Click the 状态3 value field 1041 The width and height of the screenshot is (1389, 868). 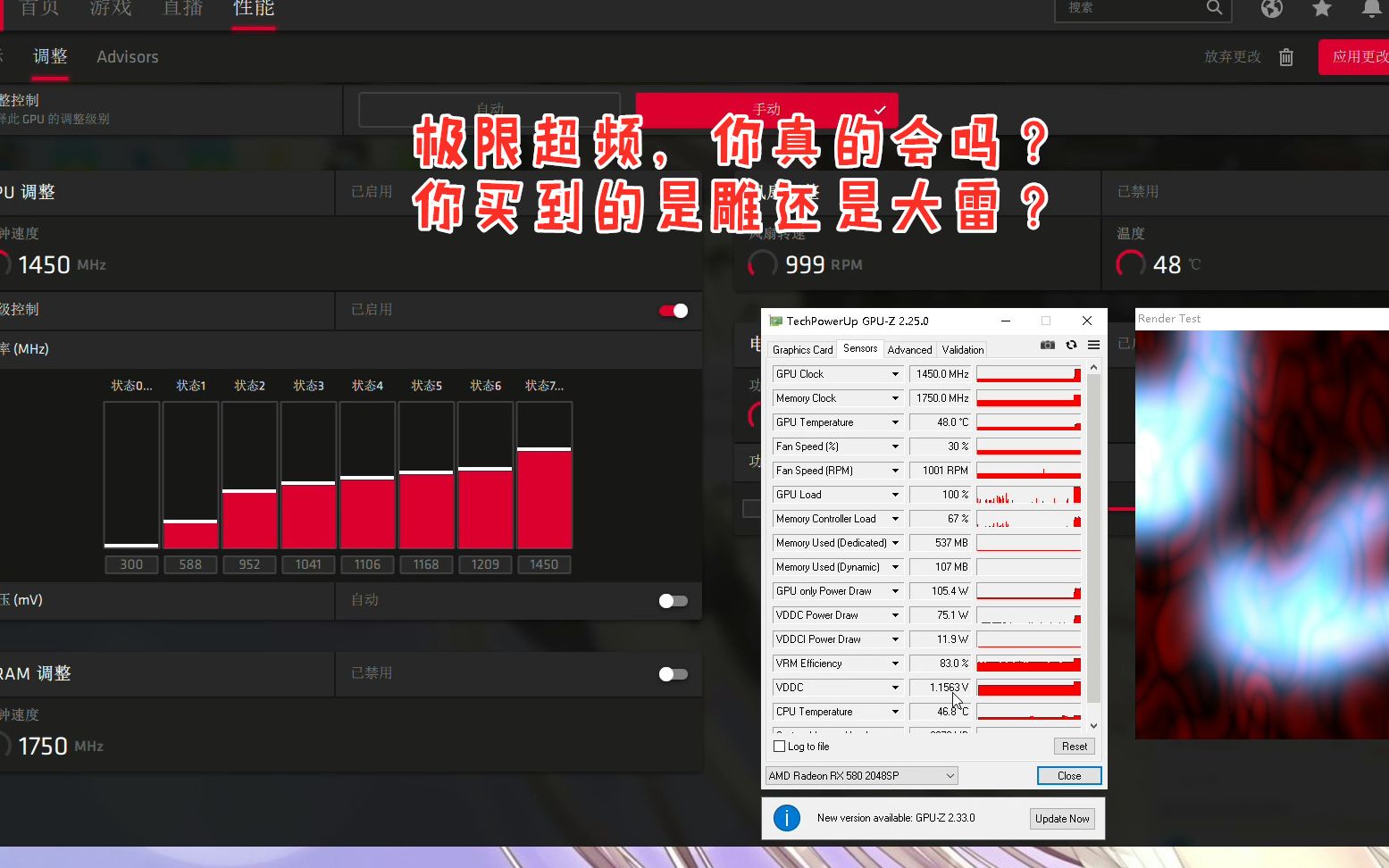point(308,565)
